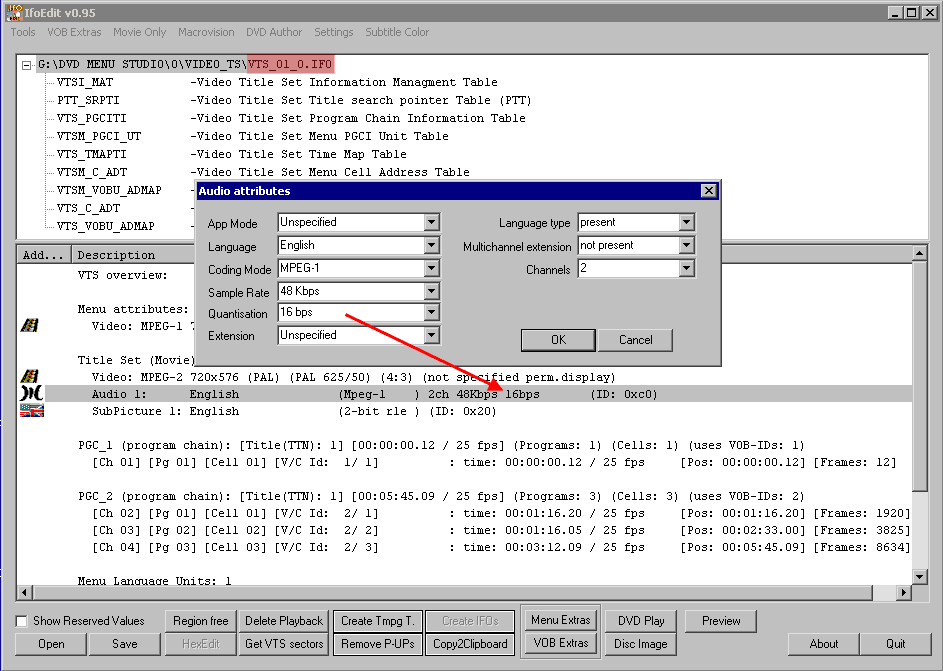Click the Region free button
Viewport: 943px width, 671px height.
tap(200, 620)
